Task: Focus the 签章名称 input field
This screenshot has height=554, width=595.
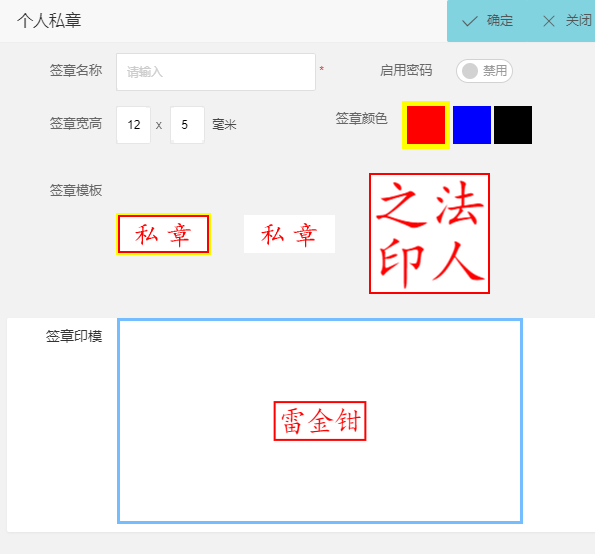Action: point(216,72)
